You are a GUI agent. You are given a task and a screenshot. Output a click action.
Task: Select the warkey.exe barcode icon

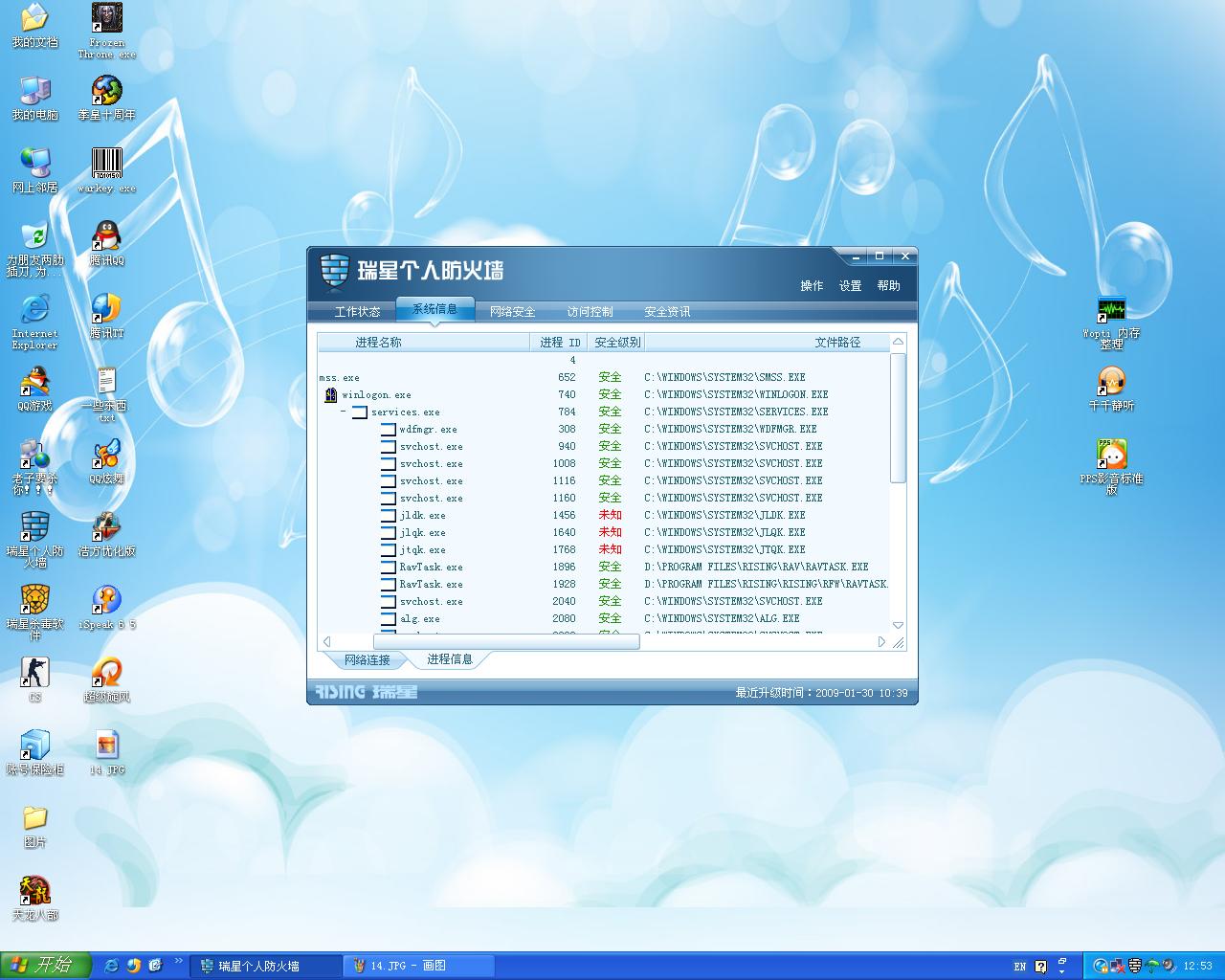(x=106, y=171)
